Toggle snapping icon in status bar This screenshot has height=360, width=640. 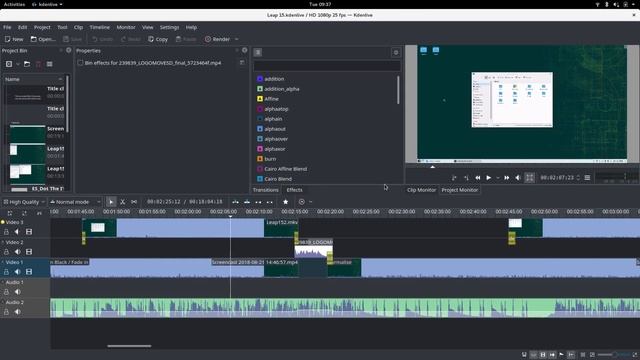point(571,355)
